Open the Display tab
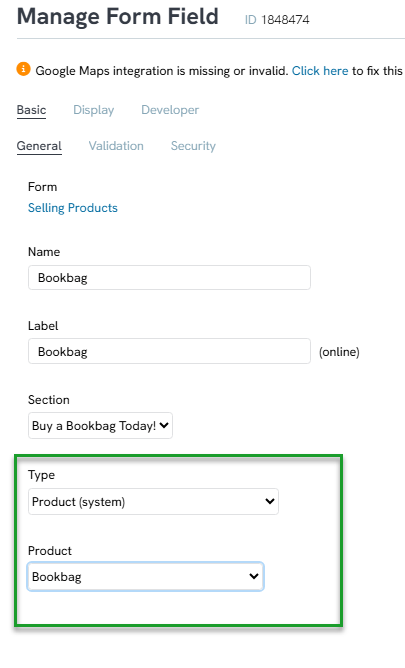 94,110
